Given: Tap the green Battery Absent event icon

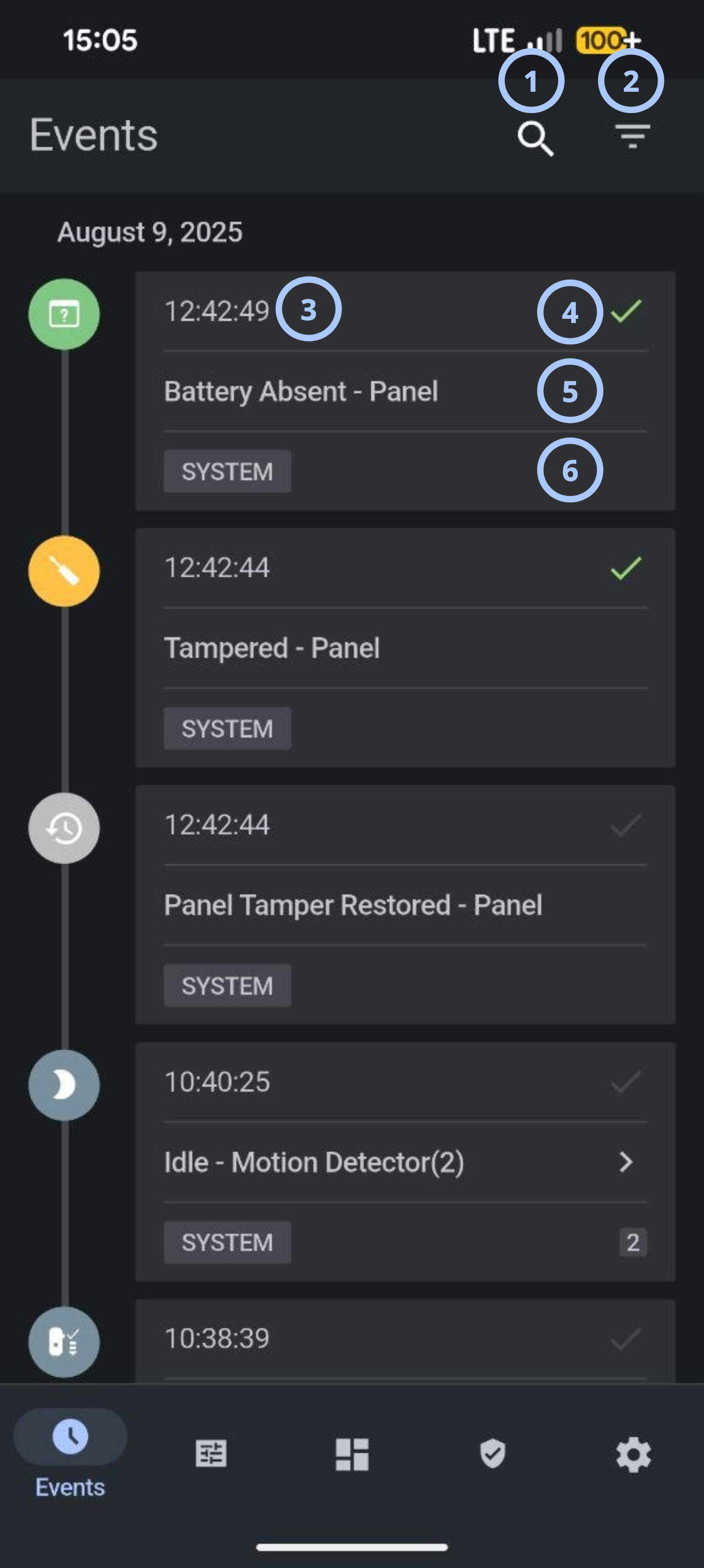Looking at the screenshot, I should 64,314.
